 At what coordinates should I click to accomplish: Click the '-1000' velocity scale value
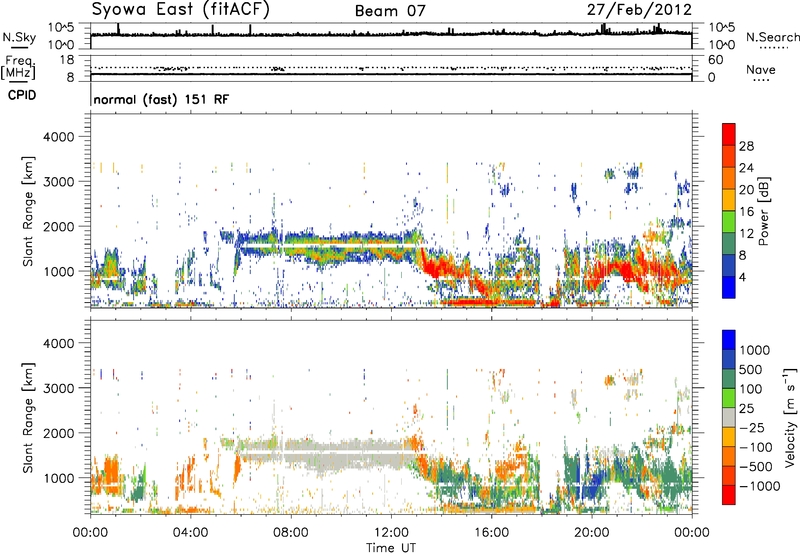coord(759,486)
